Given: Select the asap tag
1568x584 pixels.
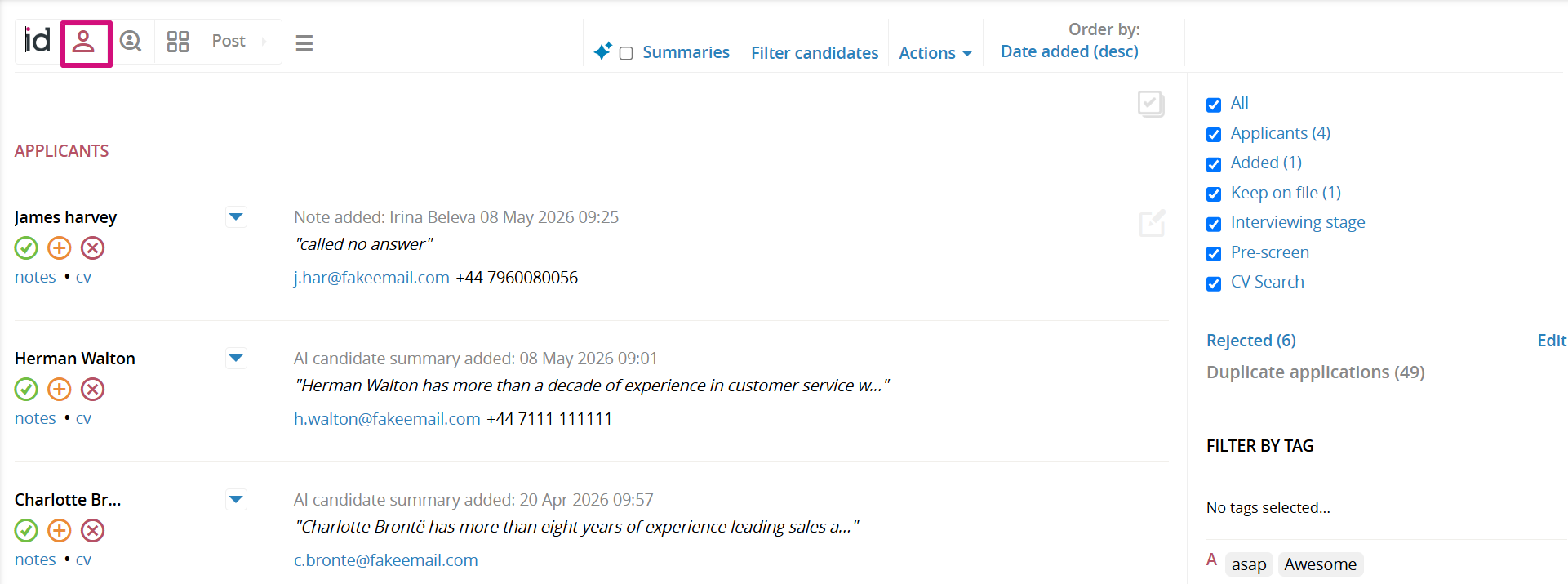Looking at the screenshot, I should pyautogui.click(x=1249, y=564).
